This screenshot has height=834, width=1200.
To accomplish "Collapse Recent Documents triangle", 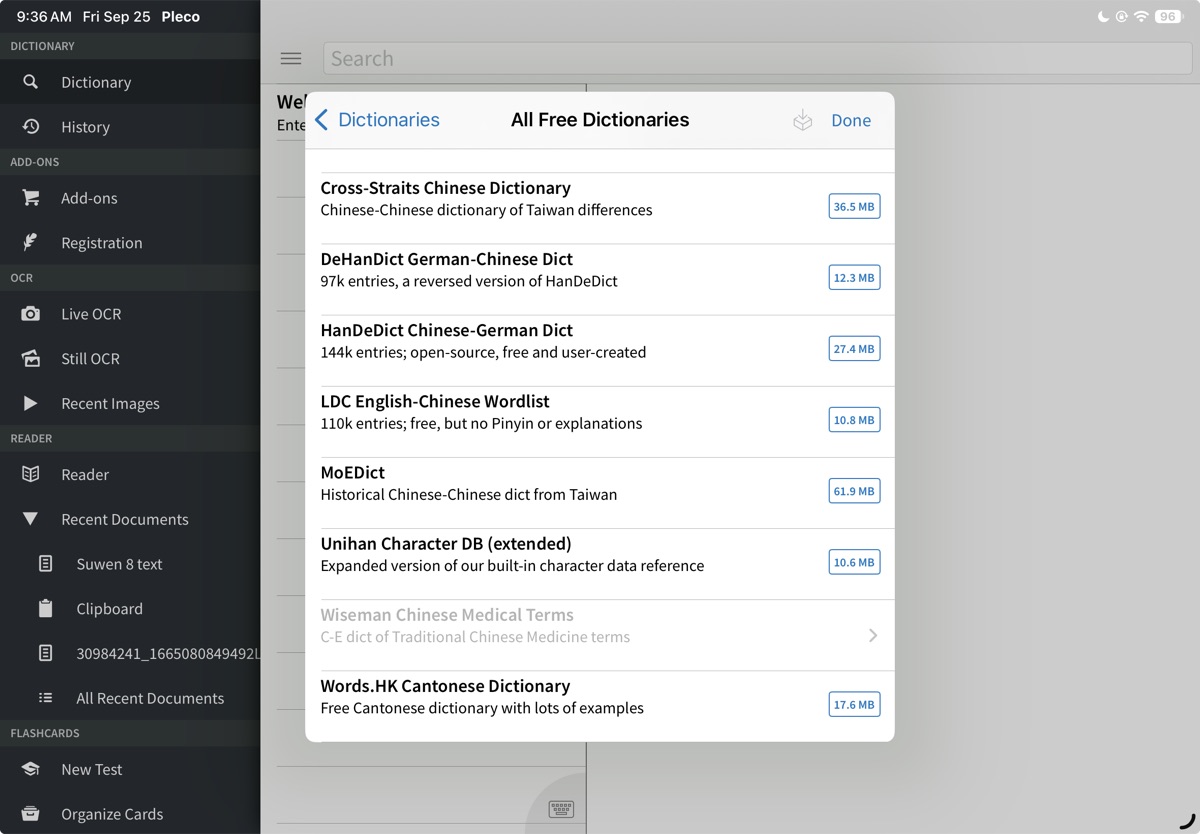I will [31, 519].
